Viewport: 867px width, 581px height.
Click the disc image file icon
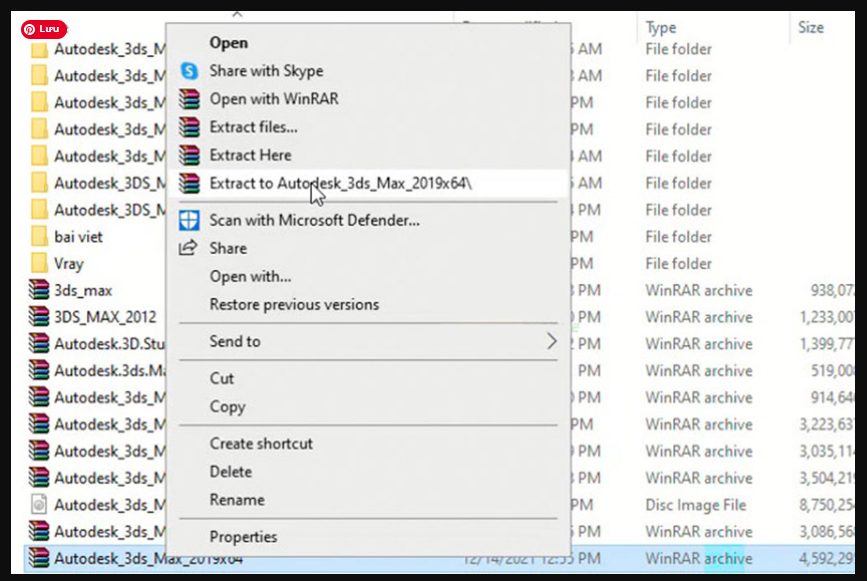pos(39,505)
